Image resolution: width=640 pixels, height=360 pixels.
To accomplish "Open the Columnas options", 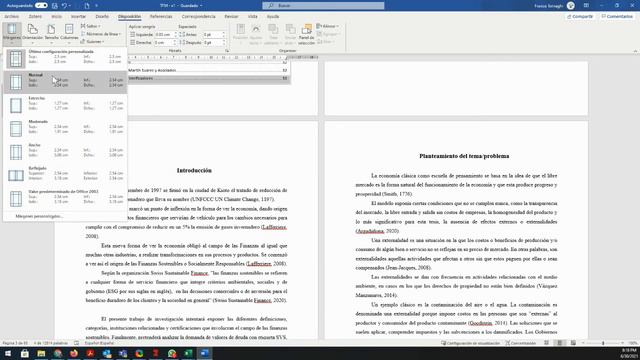I will click(x=69, y=33).
